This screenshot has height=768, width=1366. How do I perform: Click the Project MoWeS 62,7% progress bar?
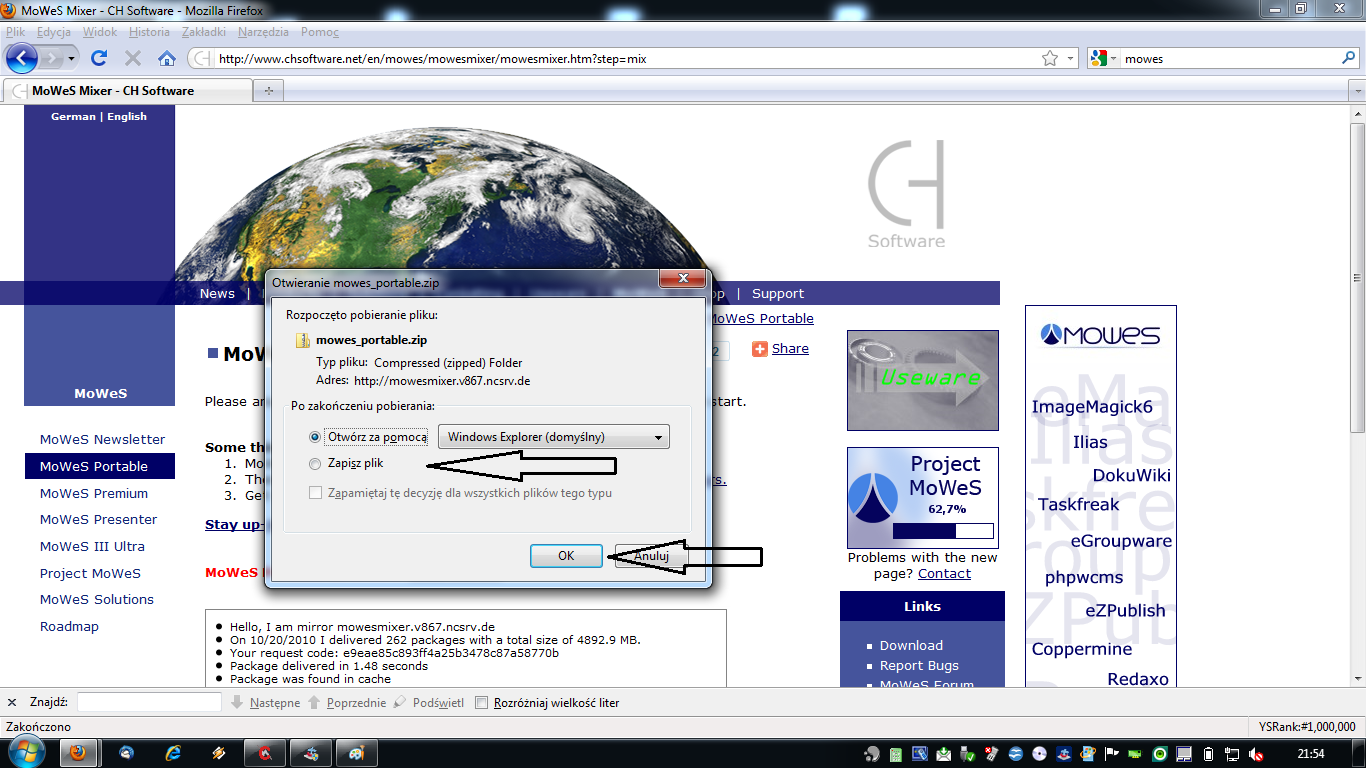coord(943,531)
